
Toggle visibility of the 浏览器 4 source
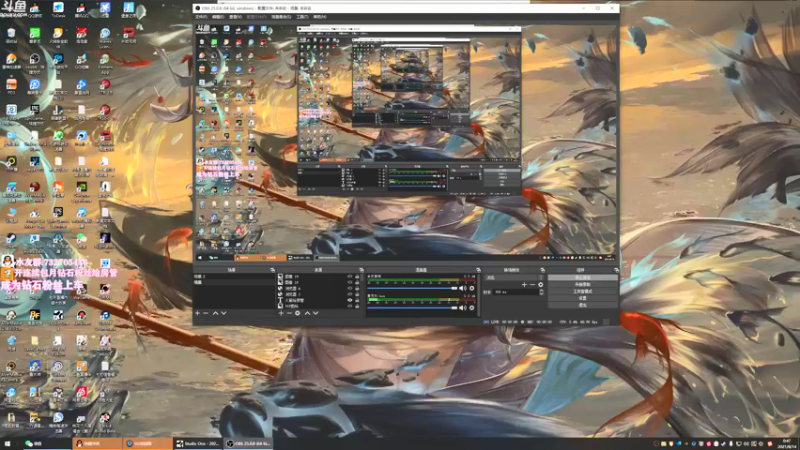(x=349, y=288)
